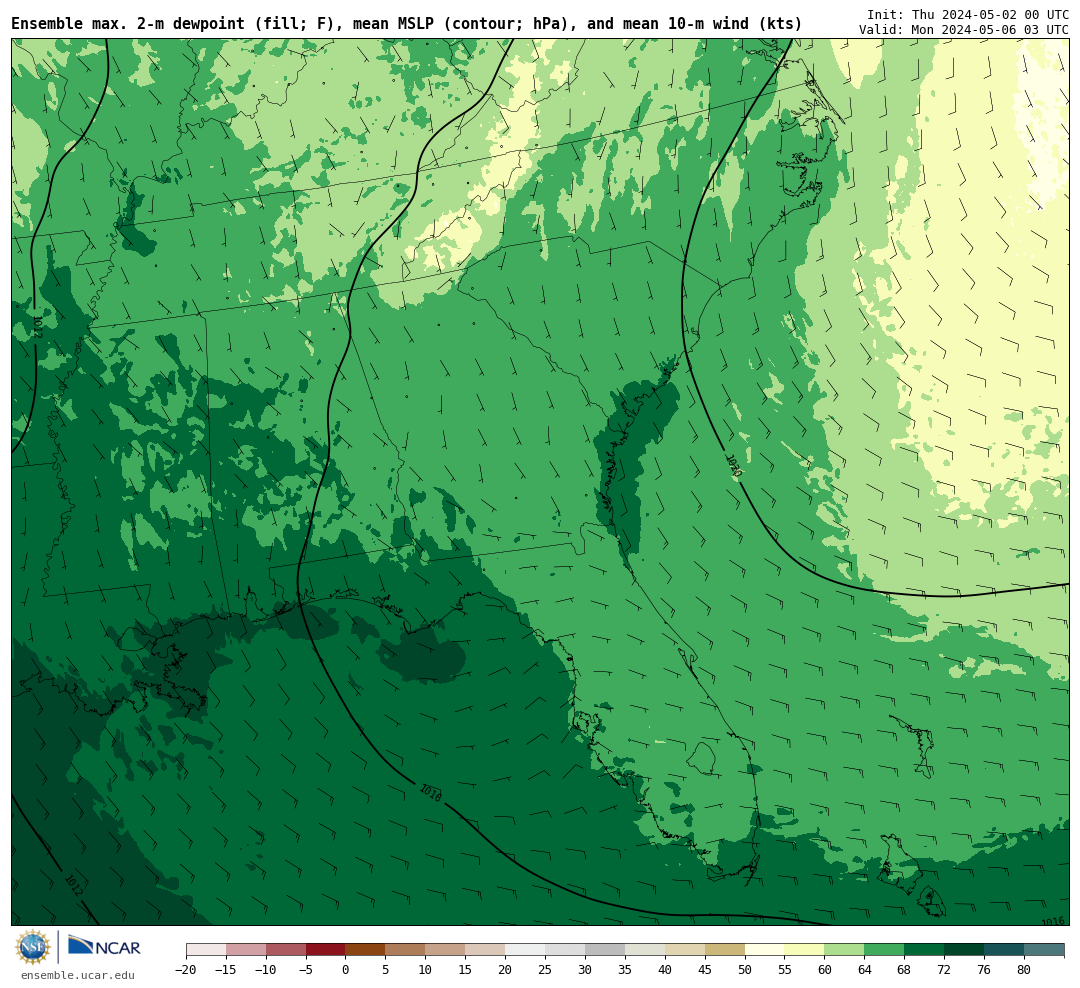Pick the colorbar segment between -15 and -10
This screenshot has width=1080, height=988.
246,950
